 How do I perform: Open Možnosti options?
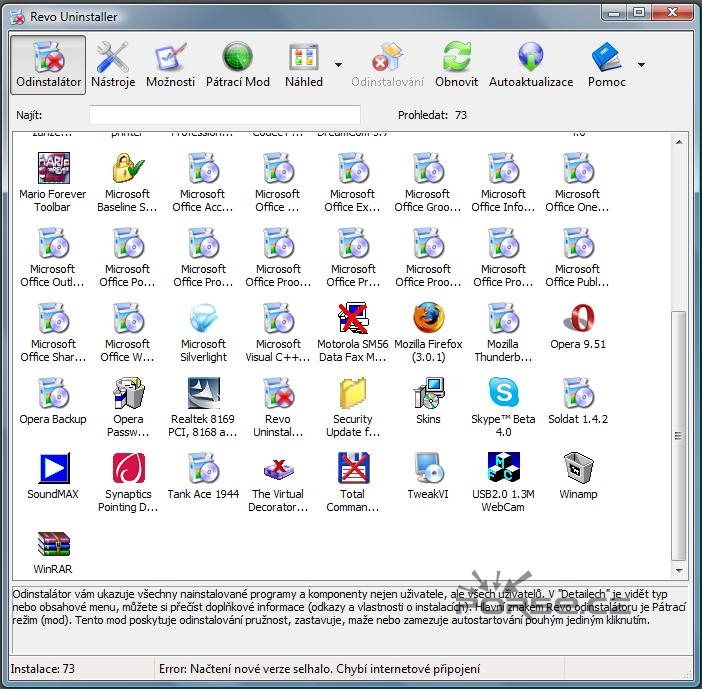point(170,65)
